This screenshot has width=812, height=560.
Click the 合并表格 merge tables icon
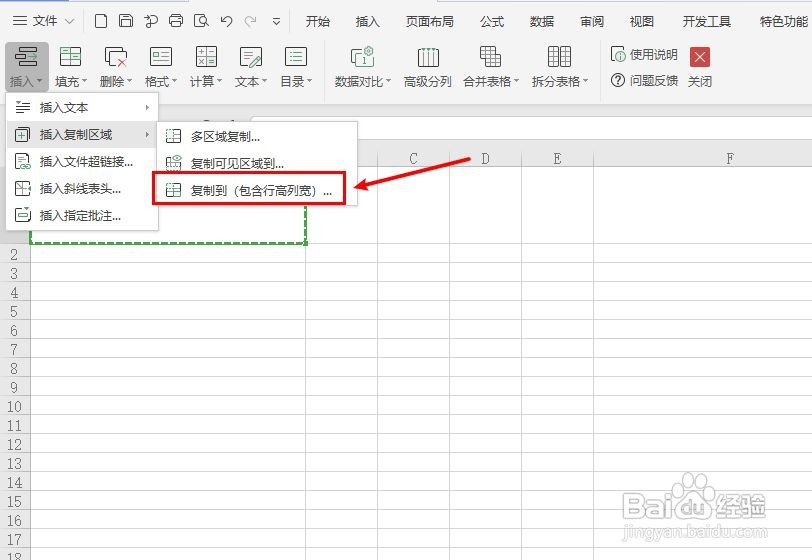[x=490, y=56]
